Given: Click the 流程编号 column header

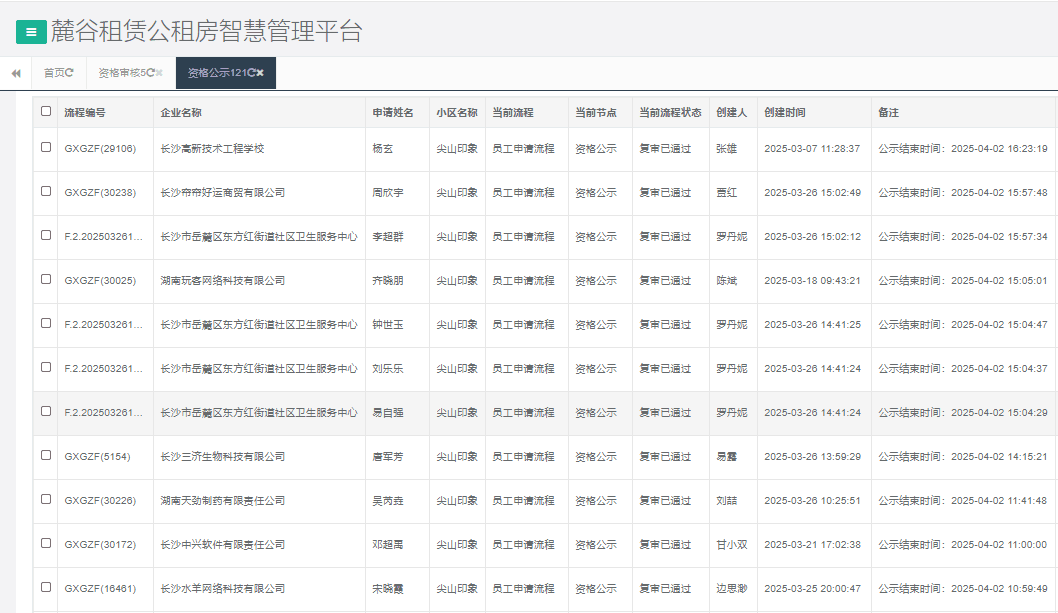Looking at the screenshot, I should click(86, 112).
